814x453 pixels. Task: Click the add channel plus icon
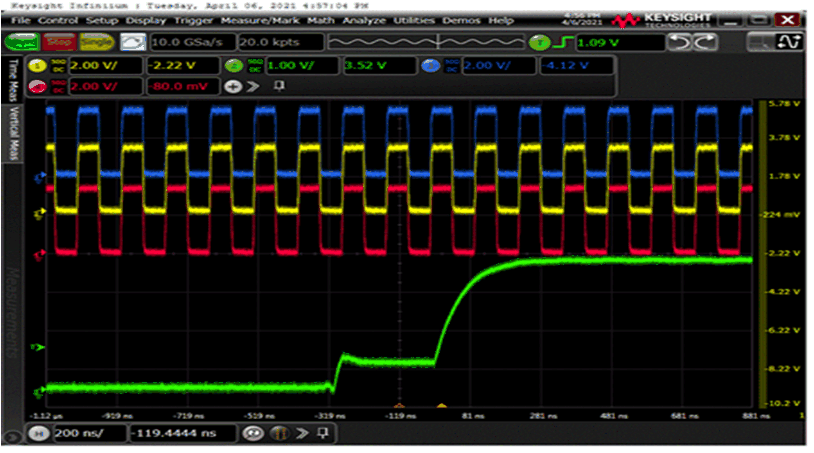pyautogui.click(x=233, y=86)
